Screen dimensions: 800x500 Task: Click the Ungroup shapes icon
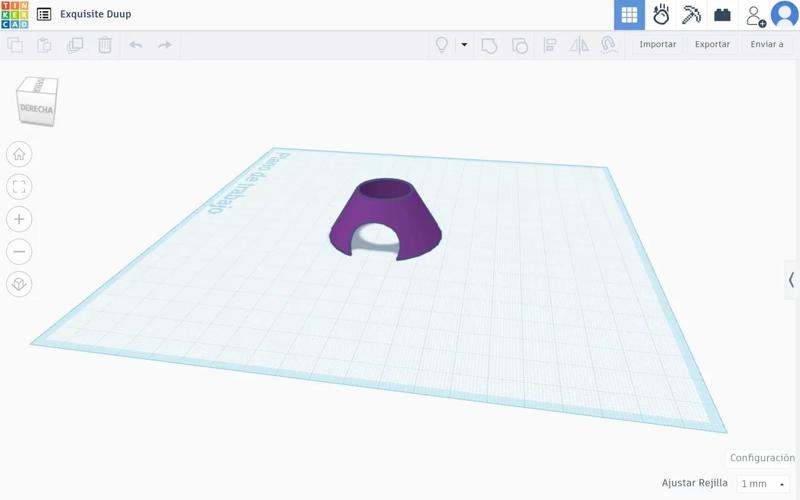coord(519,45)
